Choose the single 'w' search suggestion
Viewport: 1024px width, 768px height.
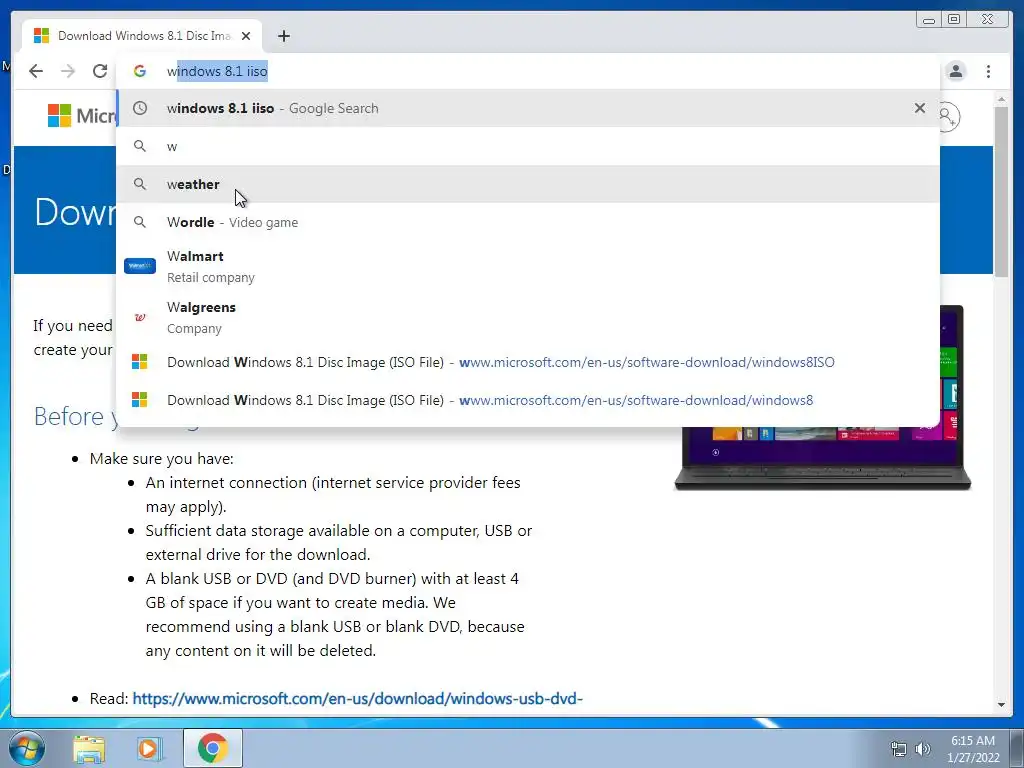click(x=528, y=146)
